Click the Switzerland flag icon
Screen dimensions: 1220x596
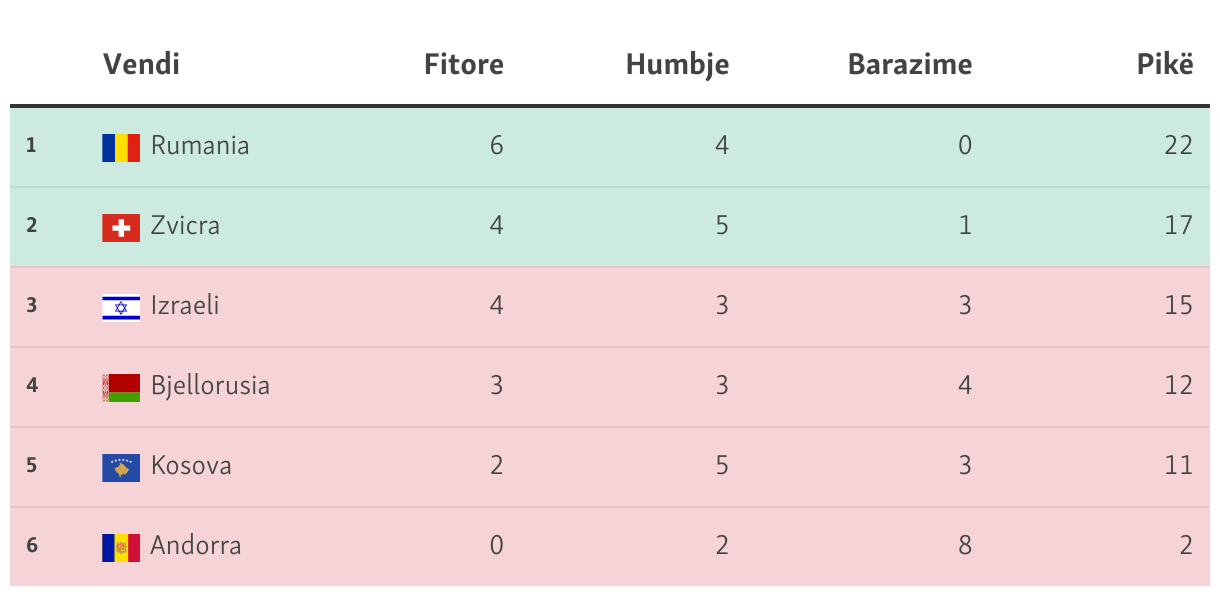[x=120, y=227]
